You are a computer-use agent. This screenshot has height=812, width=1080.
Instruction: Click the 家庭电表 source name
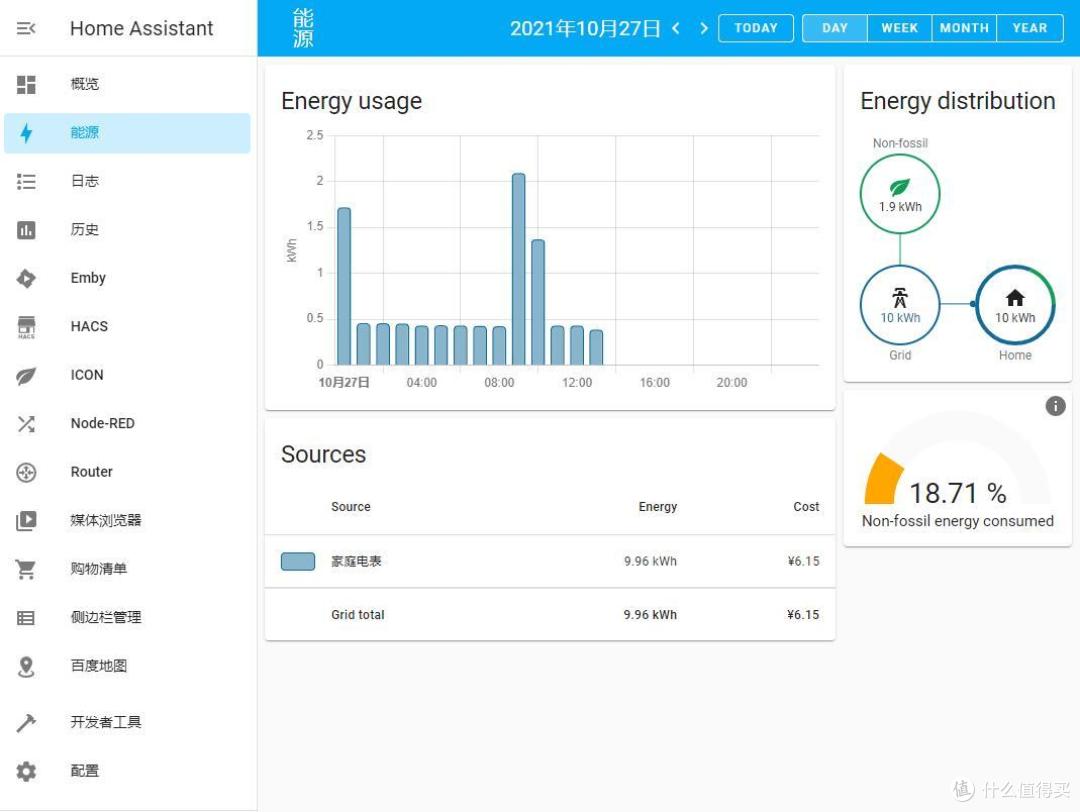(x=356, y=561)
